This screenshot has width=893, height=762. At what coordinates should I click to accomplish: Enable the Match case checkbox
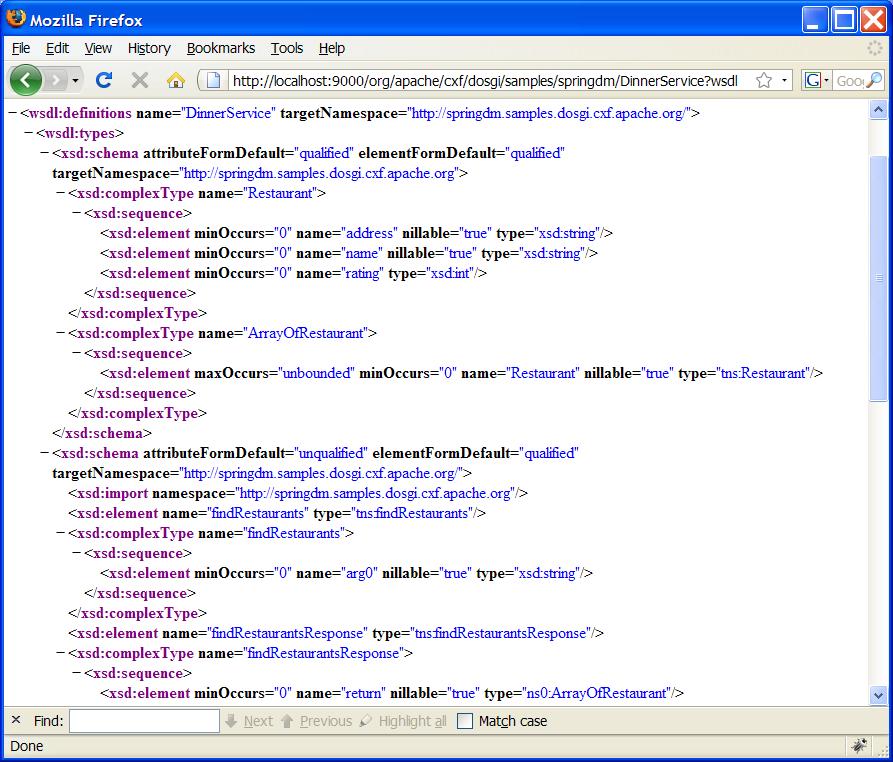click(x=465, y=721)
